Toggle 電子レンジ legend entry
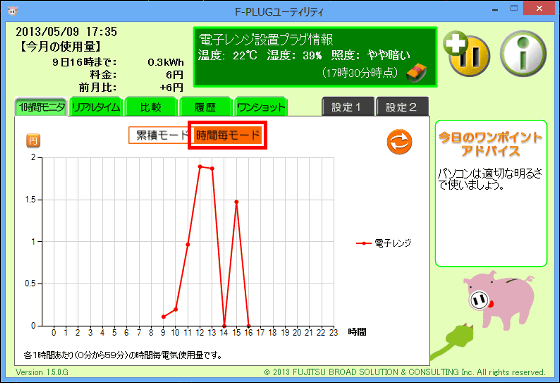This screenshot has width=560, height=383. point(384,243)
